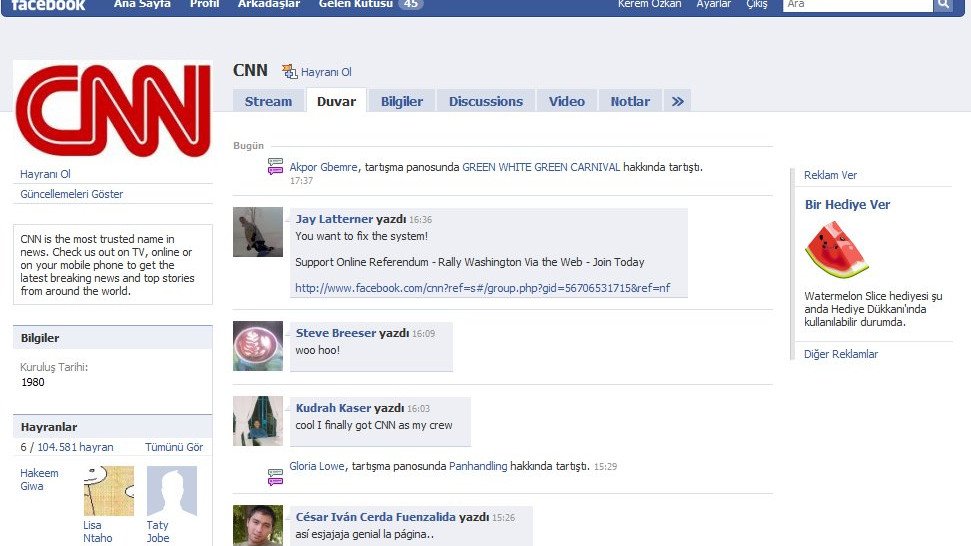Click the fan icon beside Hayranı Ol
The width and height of the screenshot is (971, 546).
click(x=290, y=71)
